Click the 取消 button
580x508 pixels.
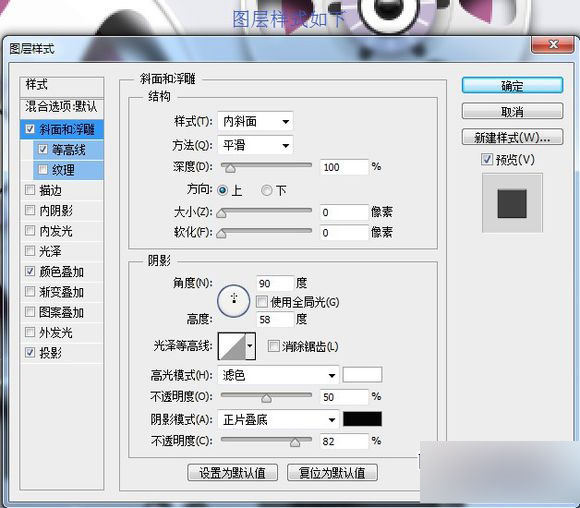pos(512,111)
